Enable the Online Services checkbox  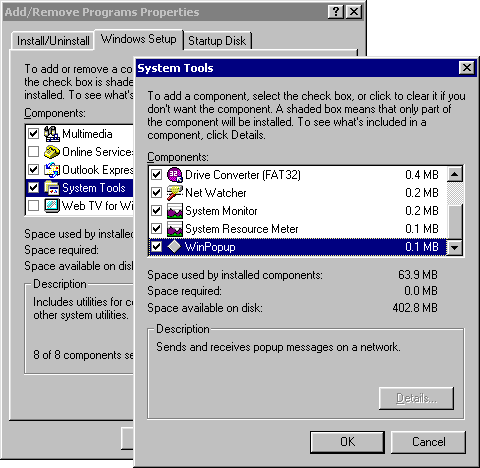tap(33, 152)
